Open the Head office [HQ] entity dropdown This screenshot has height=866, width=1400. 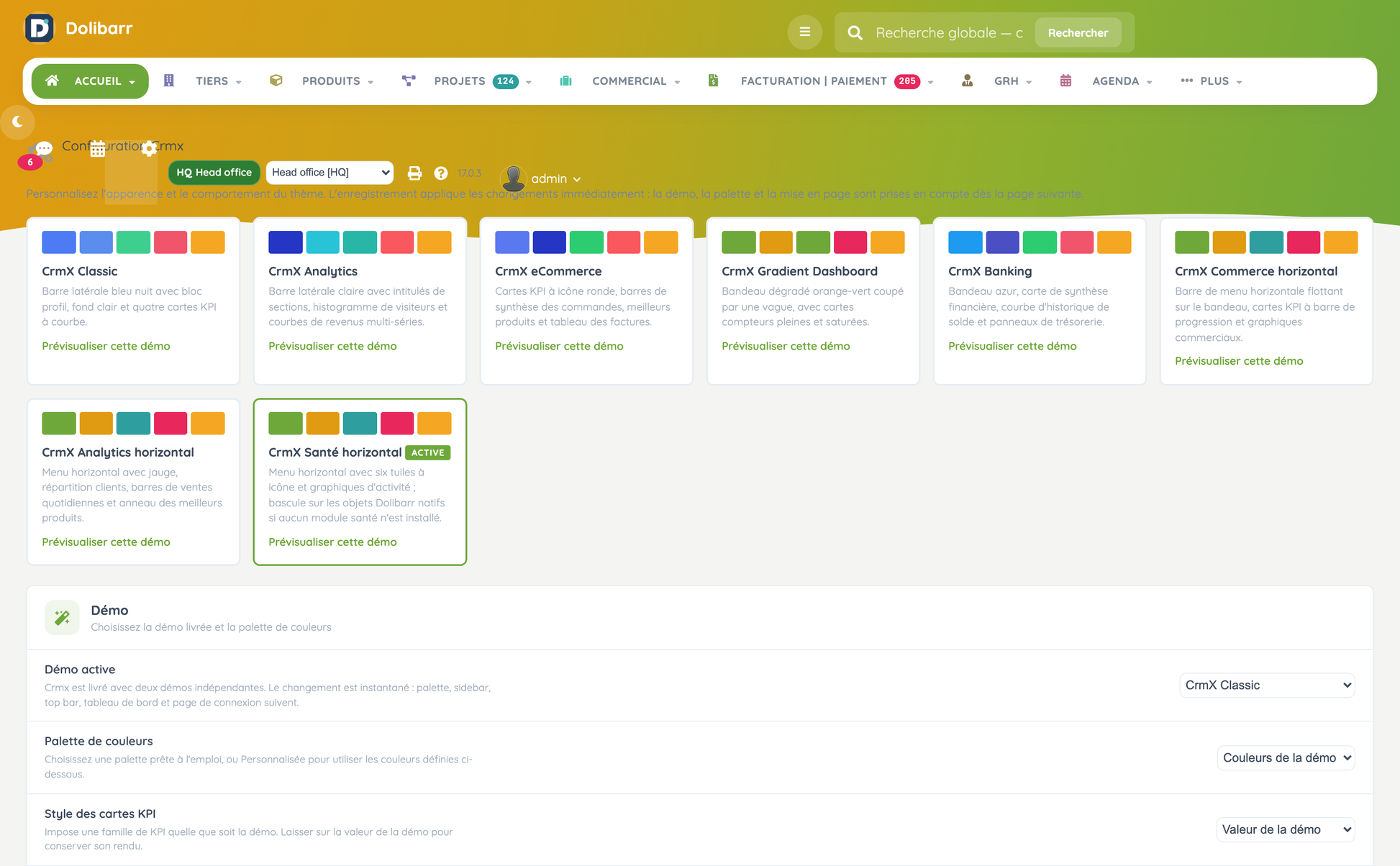pos(329,173)
